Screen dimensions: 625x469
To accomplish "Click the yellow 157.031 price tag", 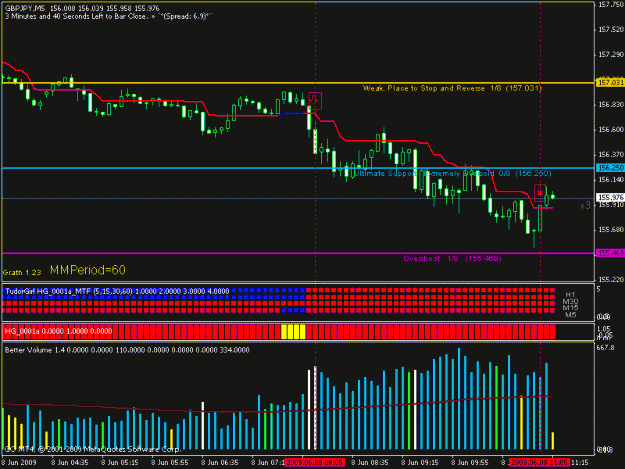I will (610, 82).
